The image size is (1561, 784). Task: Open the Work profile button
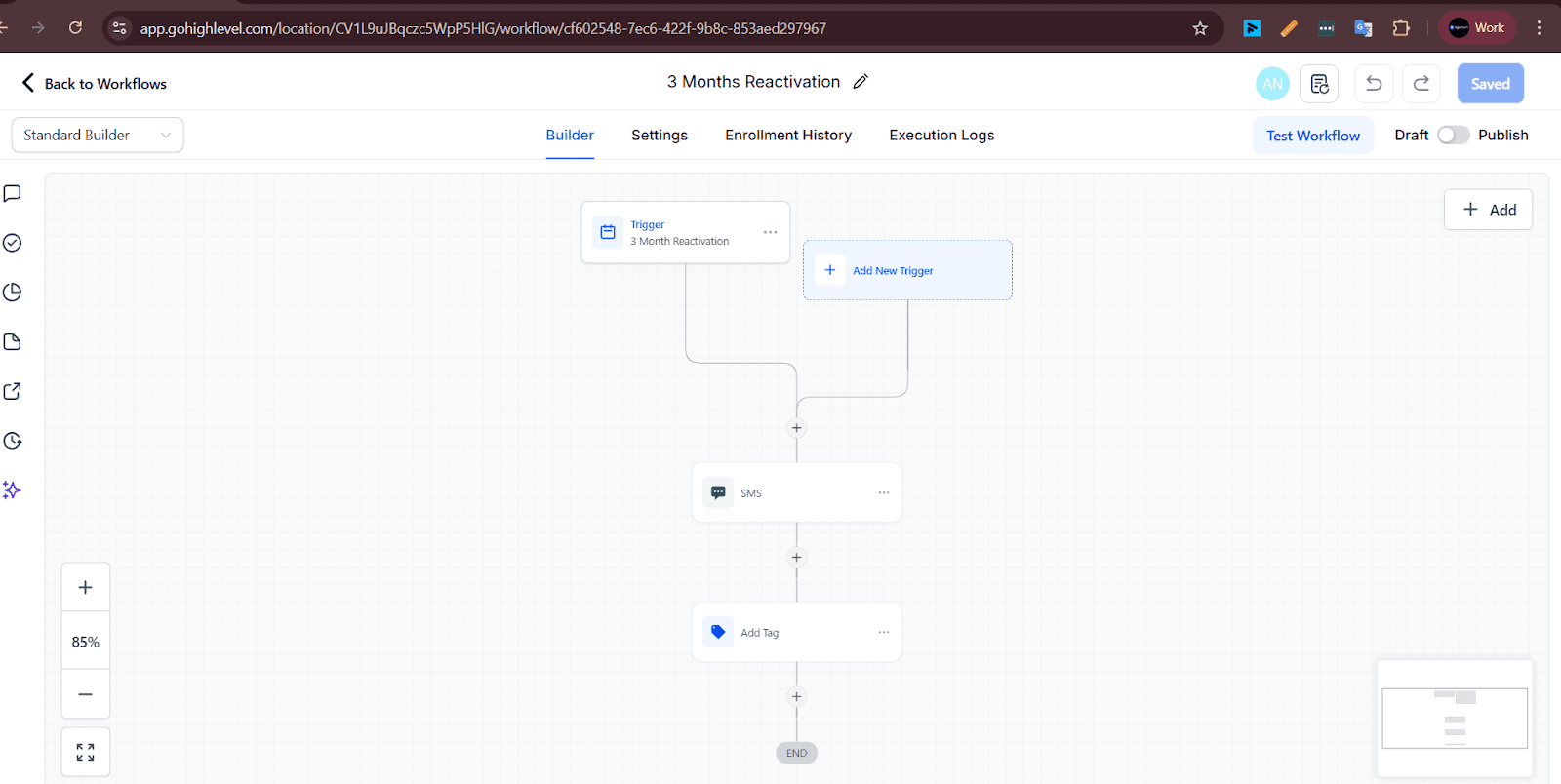click(x=1477, y=28)
